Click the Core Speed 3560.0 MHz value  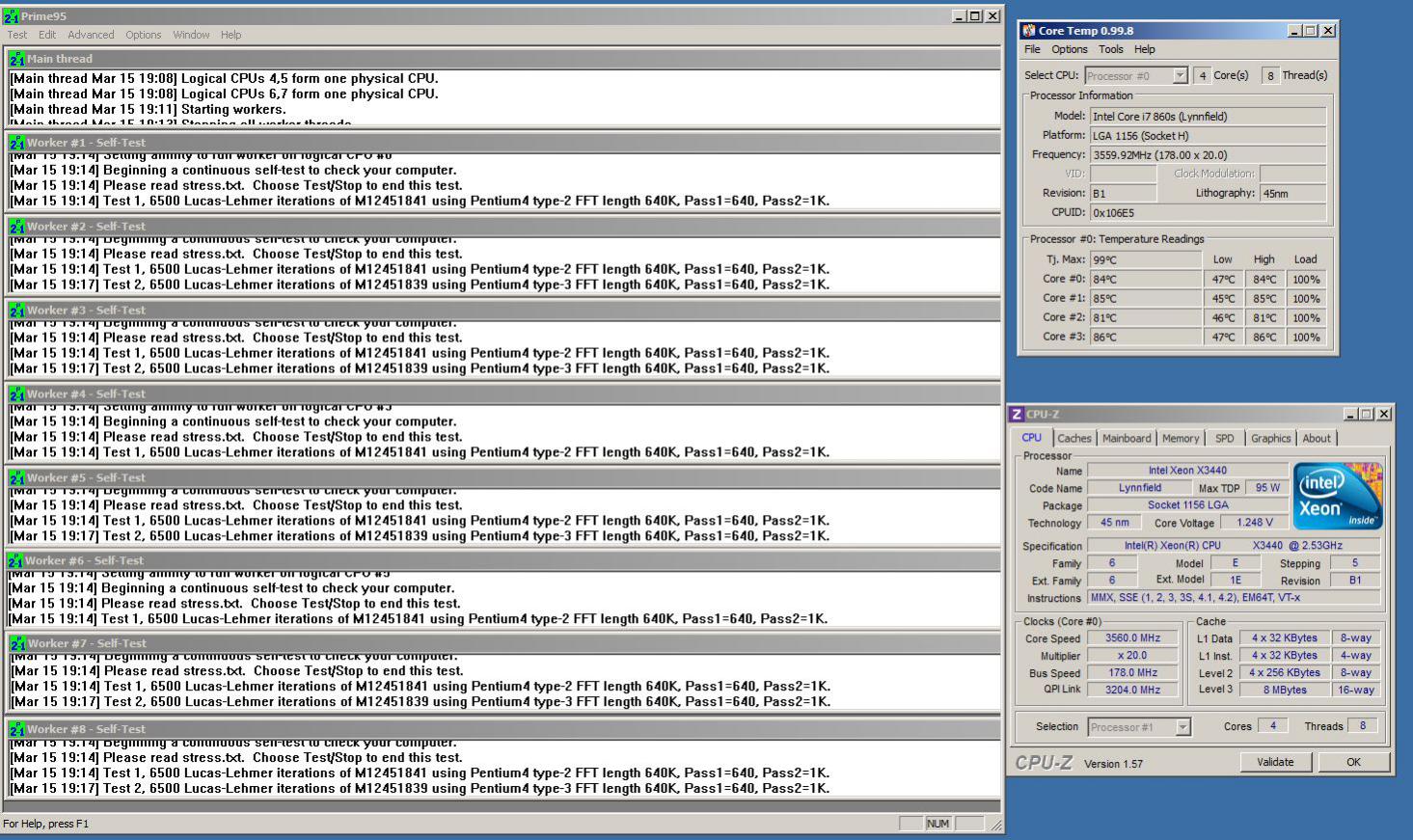click(x=1132, y=637)
